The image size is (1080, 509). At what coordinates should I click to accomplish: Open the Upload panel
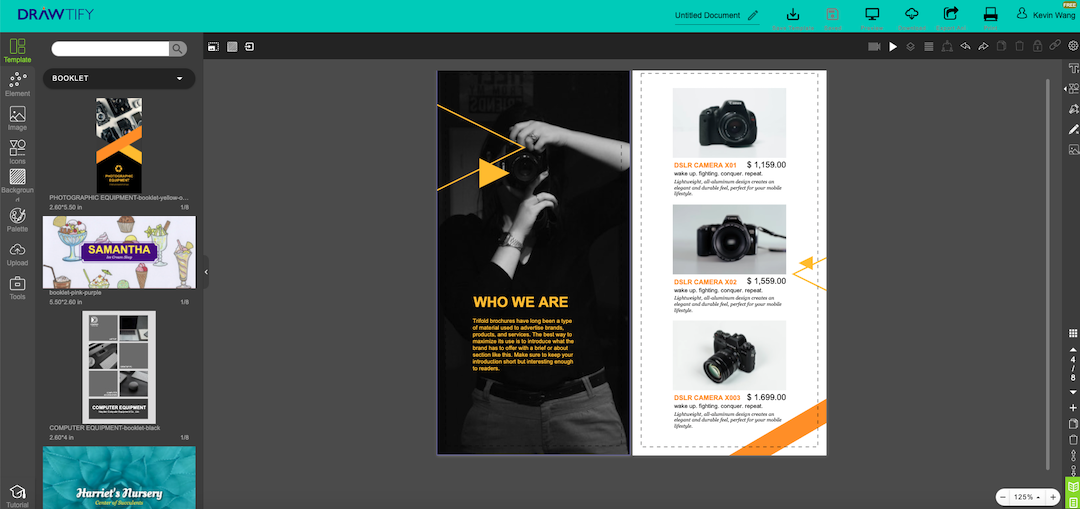17,254
